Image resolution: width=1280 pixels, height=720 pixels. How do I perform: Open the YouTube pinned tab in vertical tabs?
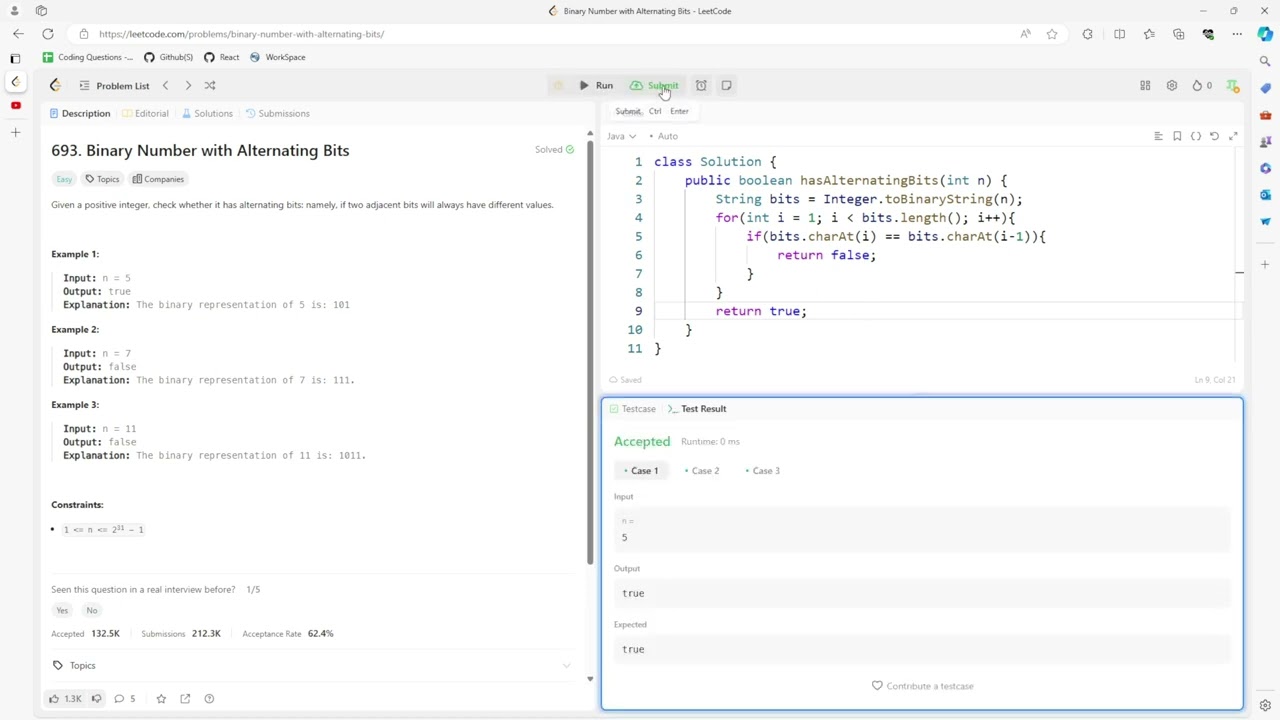pyautogui.click(x=15, y=105)
